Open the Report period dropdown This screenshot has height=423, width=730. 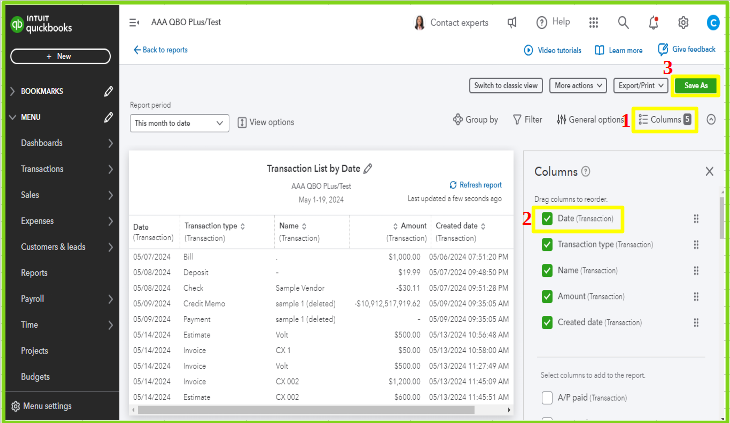tap(180, 122)
